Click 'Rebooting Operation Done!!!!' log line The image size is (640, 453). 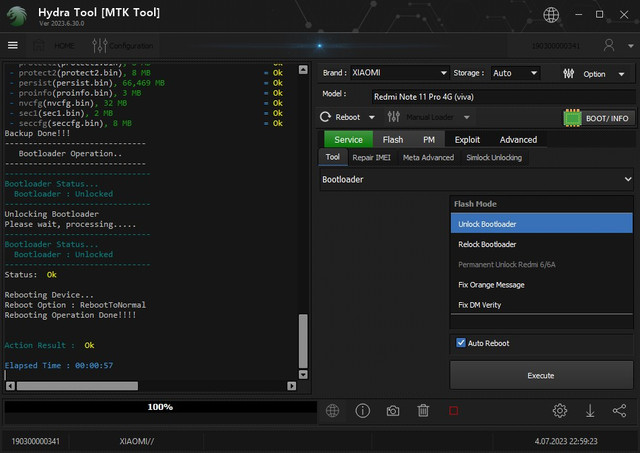(x=70, y=315)
